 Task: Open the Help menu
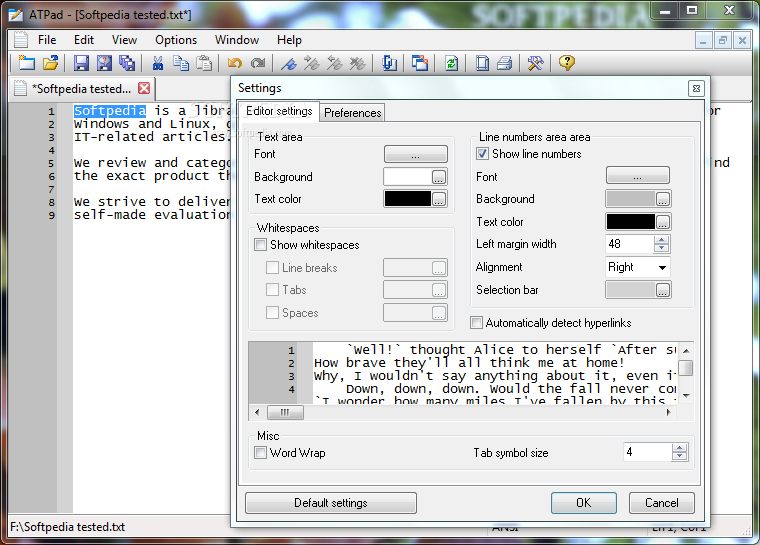tap(289, 40)
